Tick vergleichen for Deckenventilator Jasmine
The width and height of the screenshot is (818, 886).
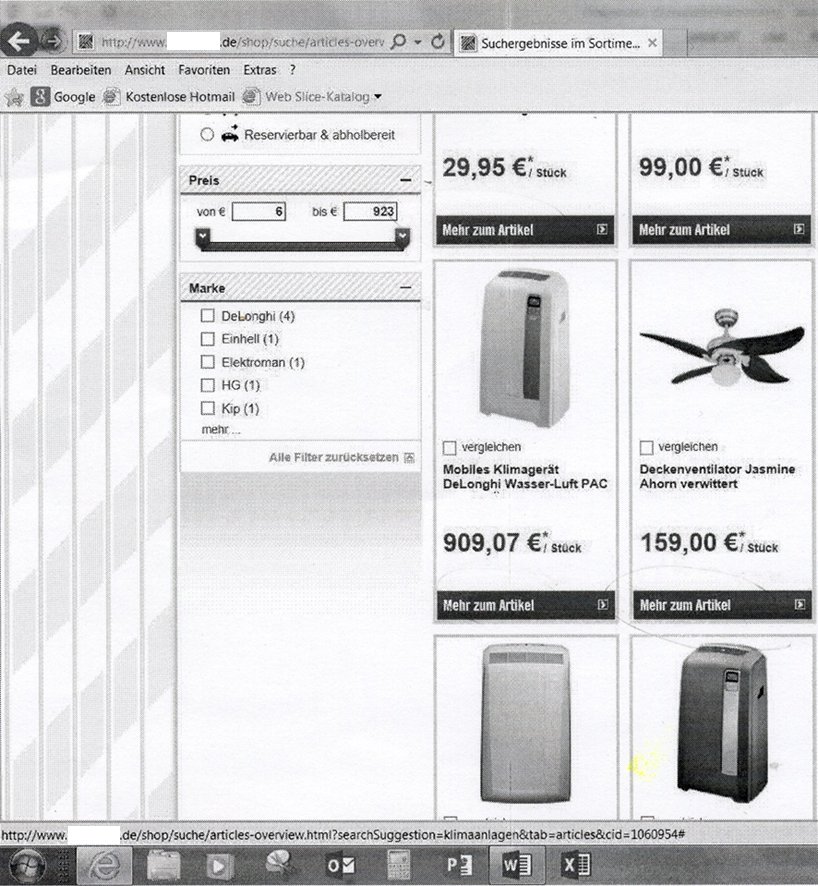coord(646,448)
